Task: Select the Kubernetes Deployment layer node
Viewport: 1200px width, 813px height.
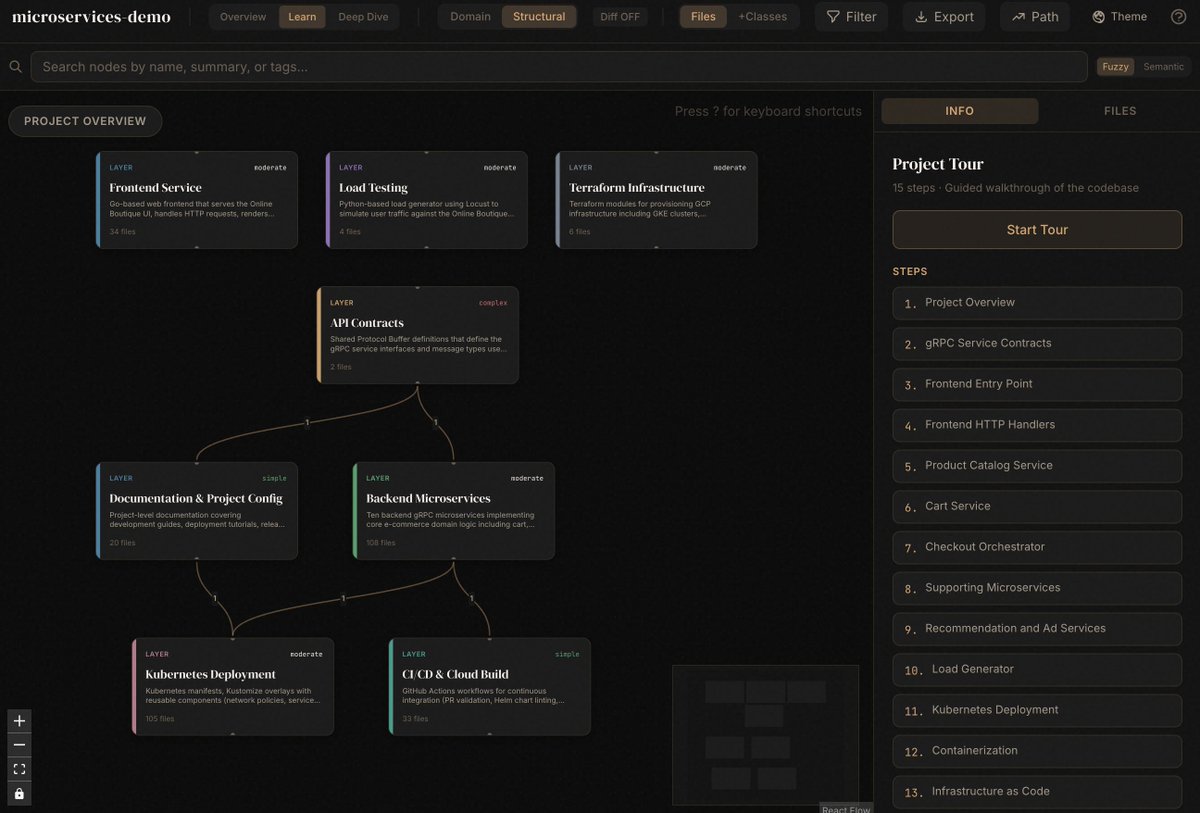Action: coord(233,687)
